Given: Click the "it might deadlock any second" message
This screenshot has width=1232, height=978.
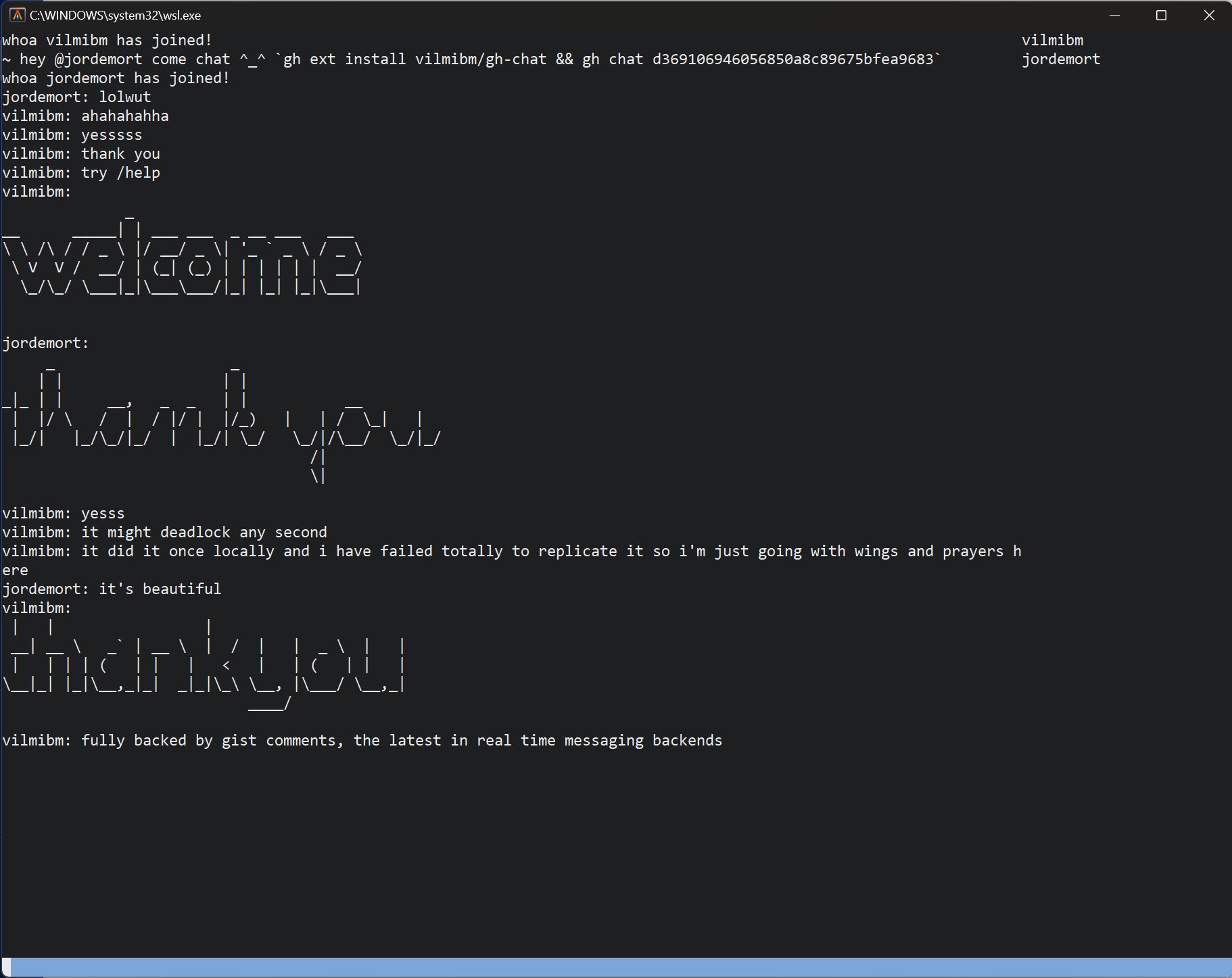Looking at the screenshot, I should tap(204, 532).
